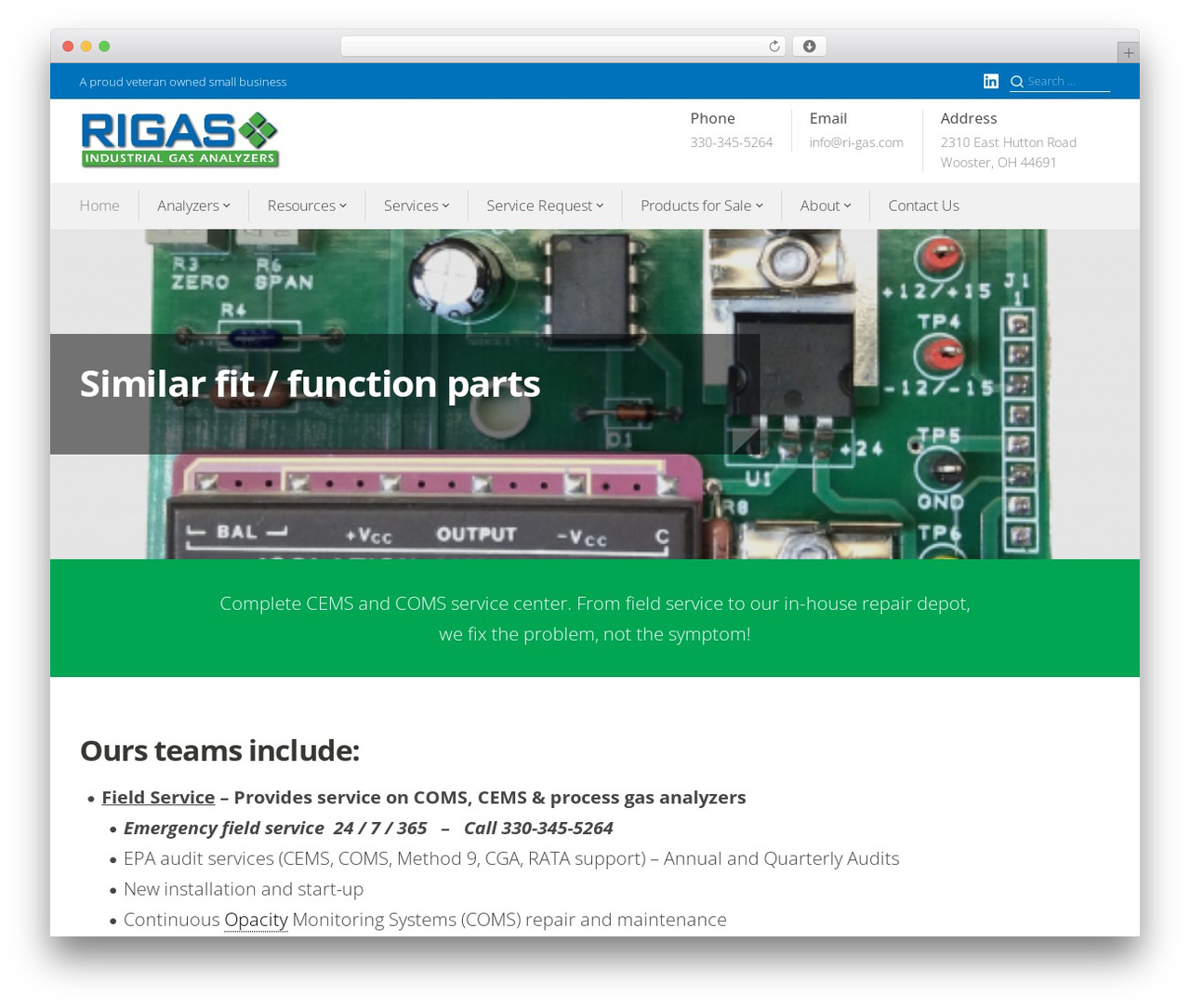Go to the Home menu item
Viewport: 1190px width, 1008px height.
point(99,206)
